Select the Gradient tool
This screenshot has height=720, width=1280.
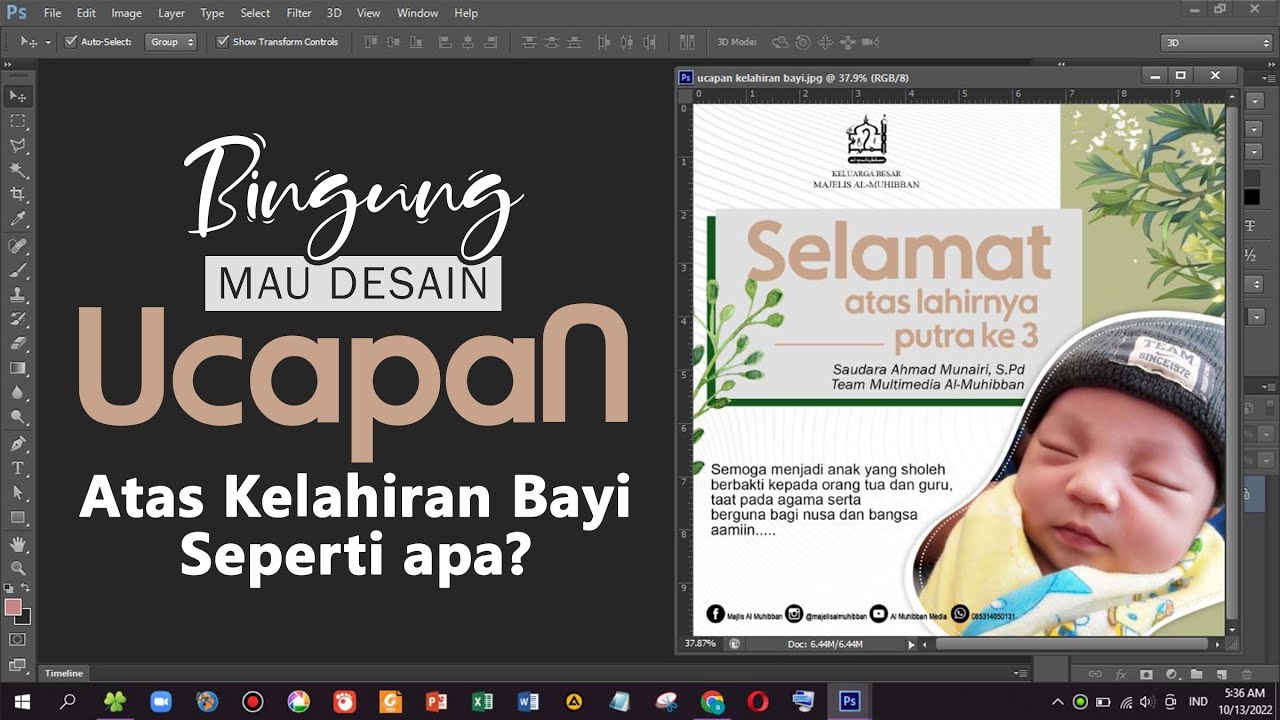(x=18, y=368)
